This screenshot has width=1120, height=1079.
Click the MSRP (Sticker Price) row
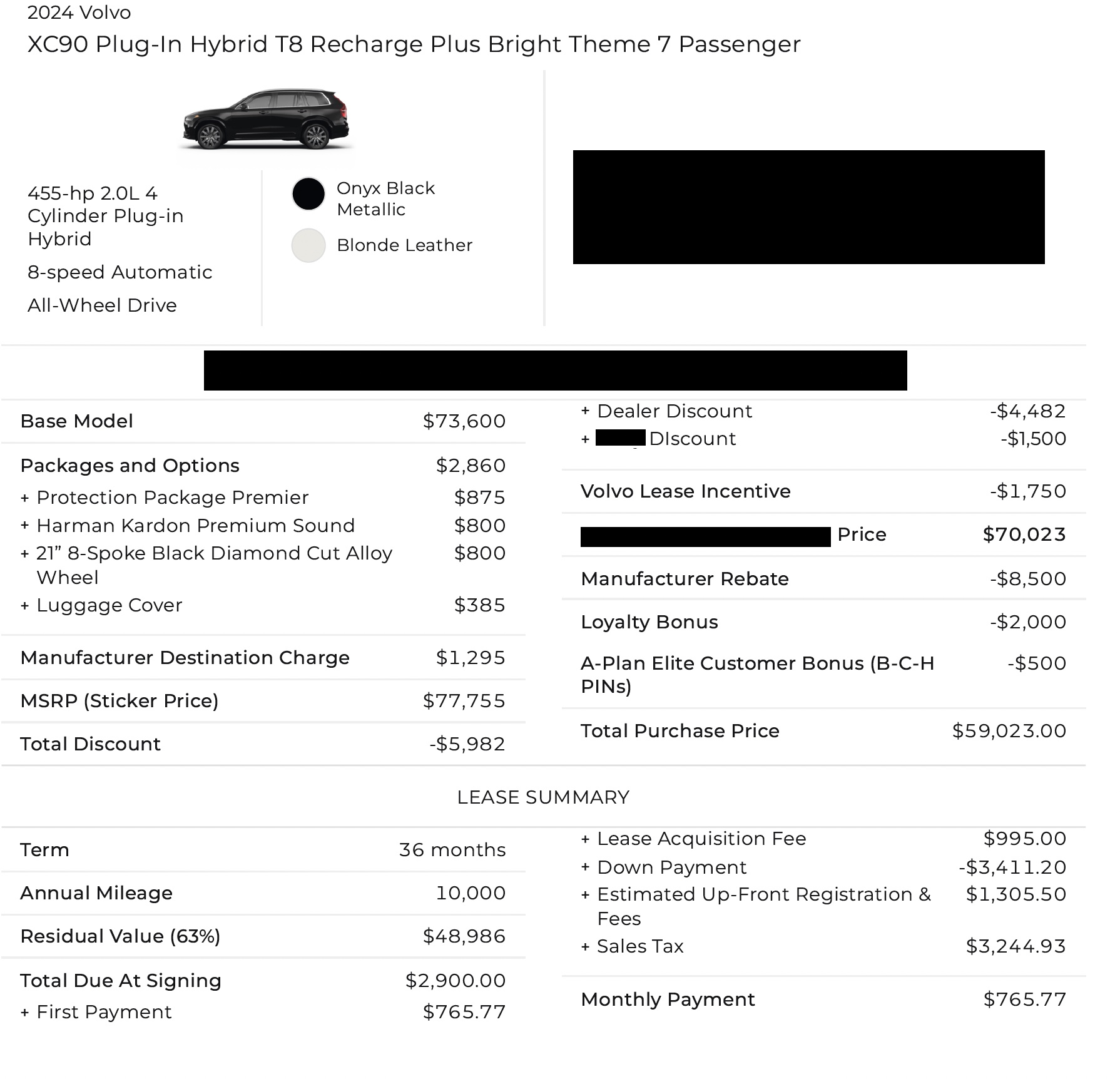point(263,701)
